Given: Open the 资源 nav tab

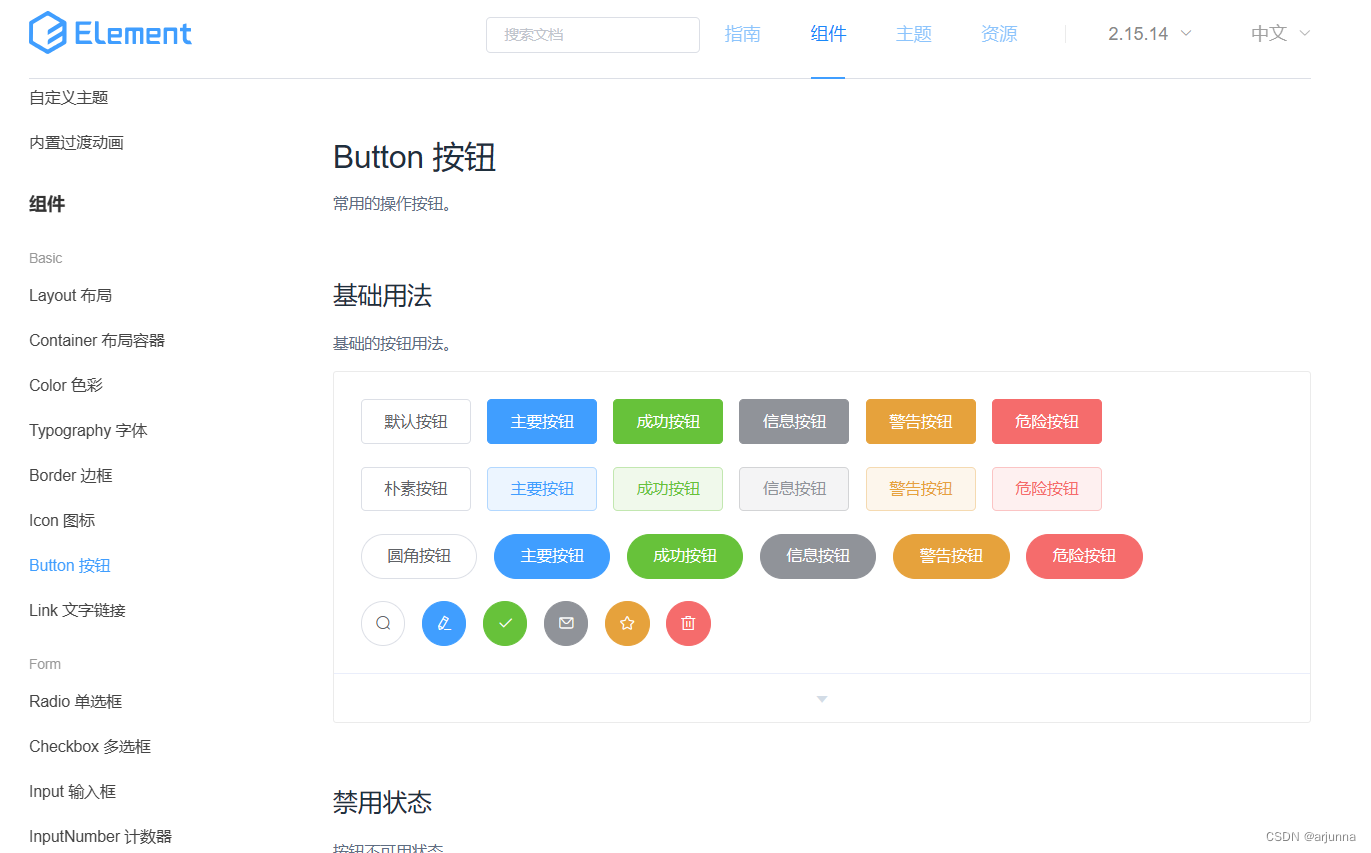Looking at the screenshot, I should point(999,34).
